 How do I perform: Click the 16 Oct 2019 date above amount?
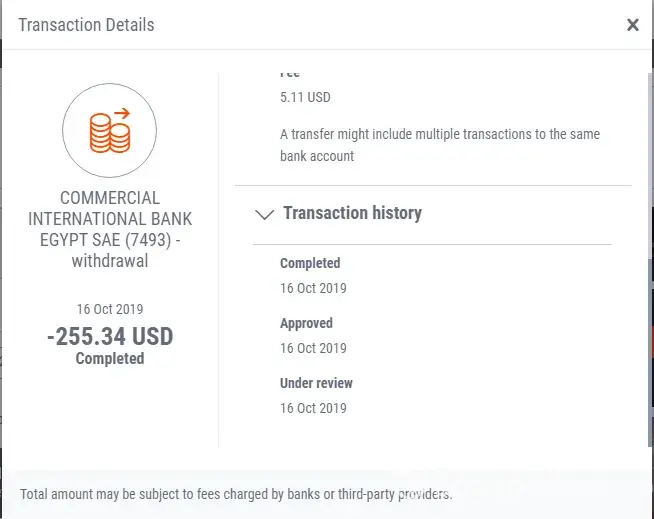click(x=110, y=309)
